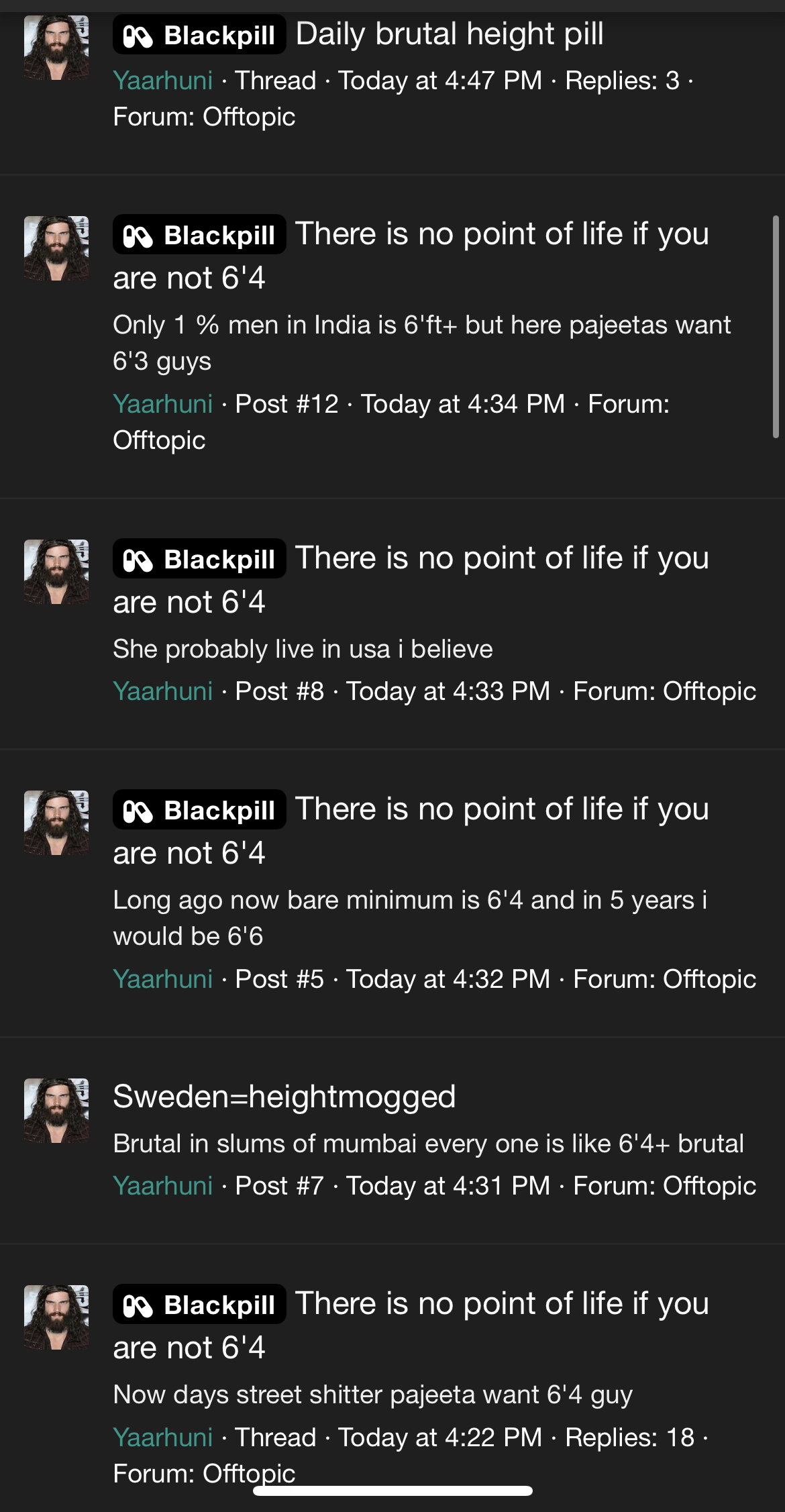Open snippet 'Brutal in slums of mumbai'
The height and width of the screenshot is (1512, 785).
click(428, 1144)
